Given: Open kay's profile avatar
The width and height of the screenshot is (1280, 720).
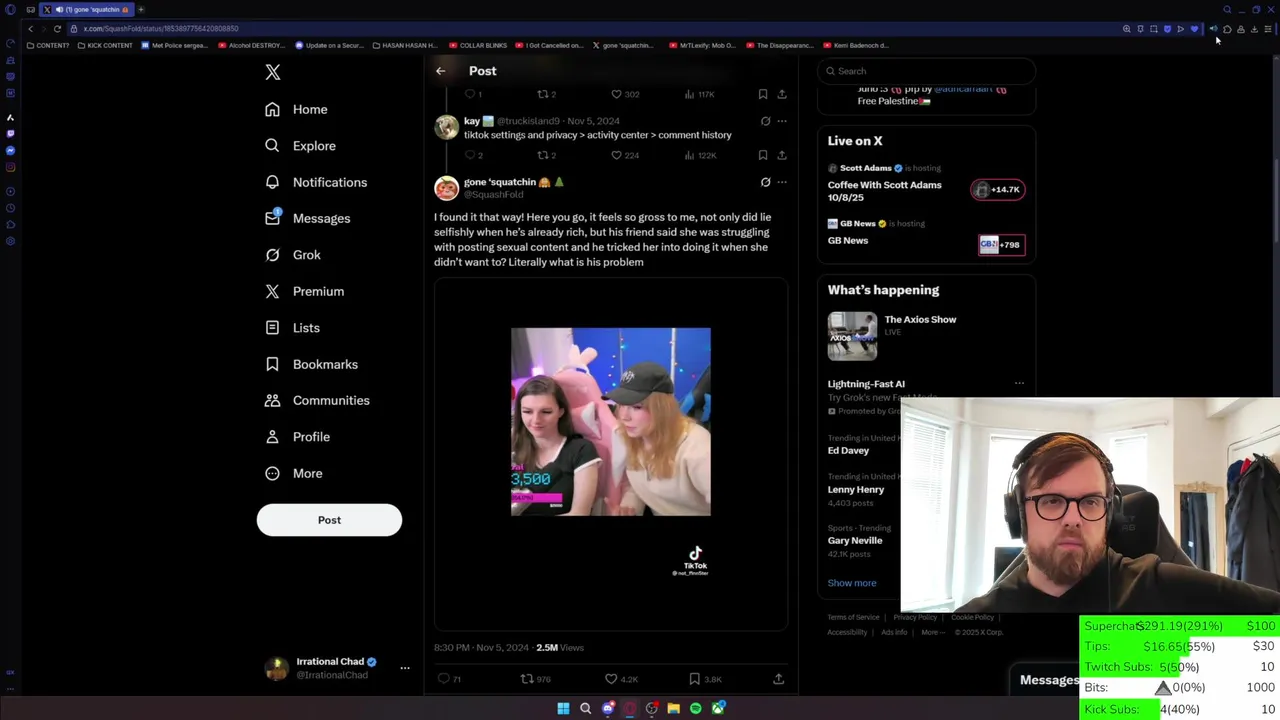Looking at the screenshot, I should coord(446,127).
